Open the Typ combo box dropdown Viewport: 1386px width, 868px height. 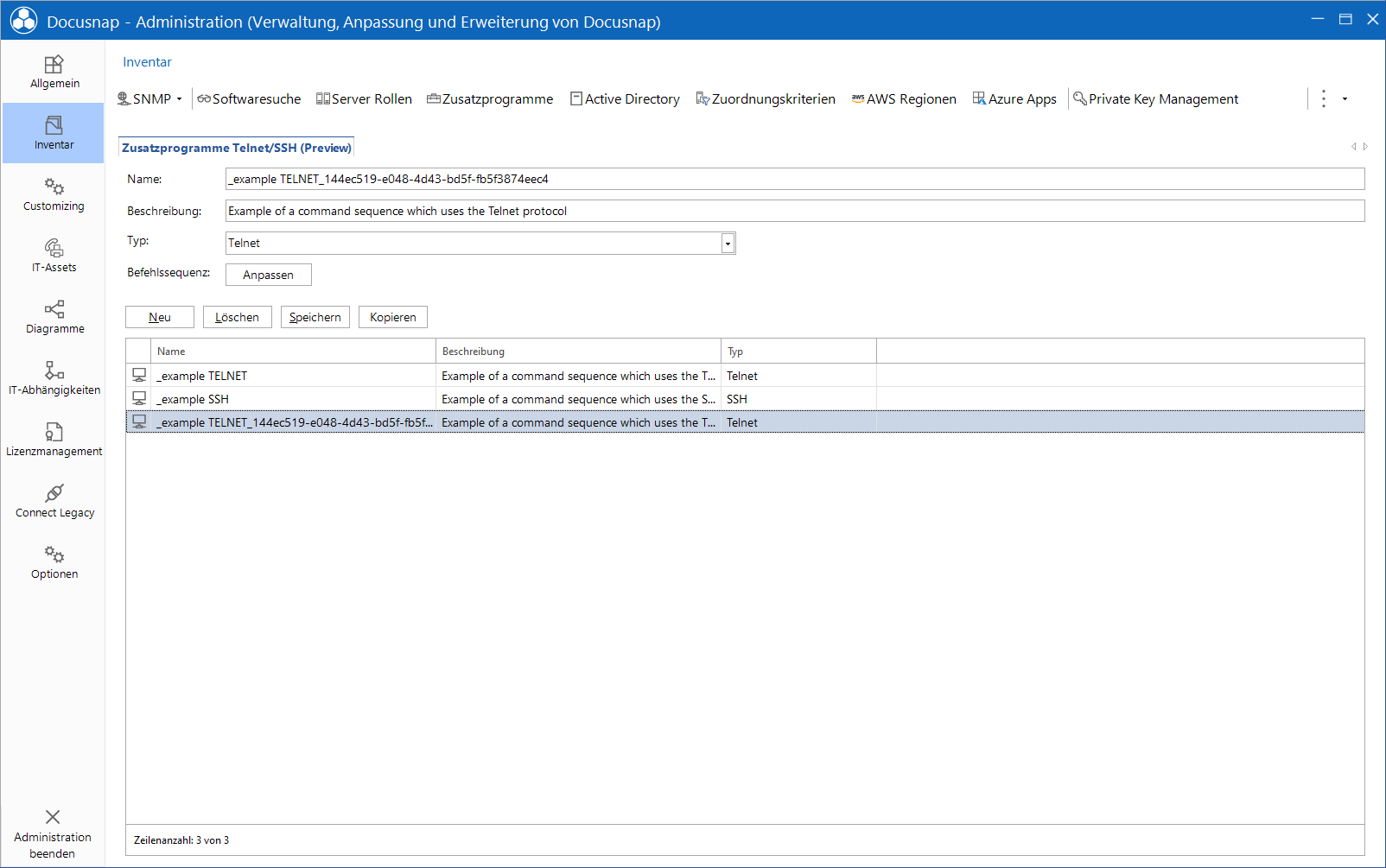[728, 244]
